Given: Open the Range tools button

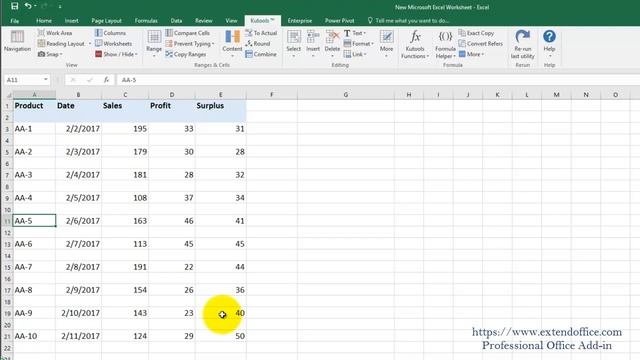Looking at the screenshot, I should point(154,43).
